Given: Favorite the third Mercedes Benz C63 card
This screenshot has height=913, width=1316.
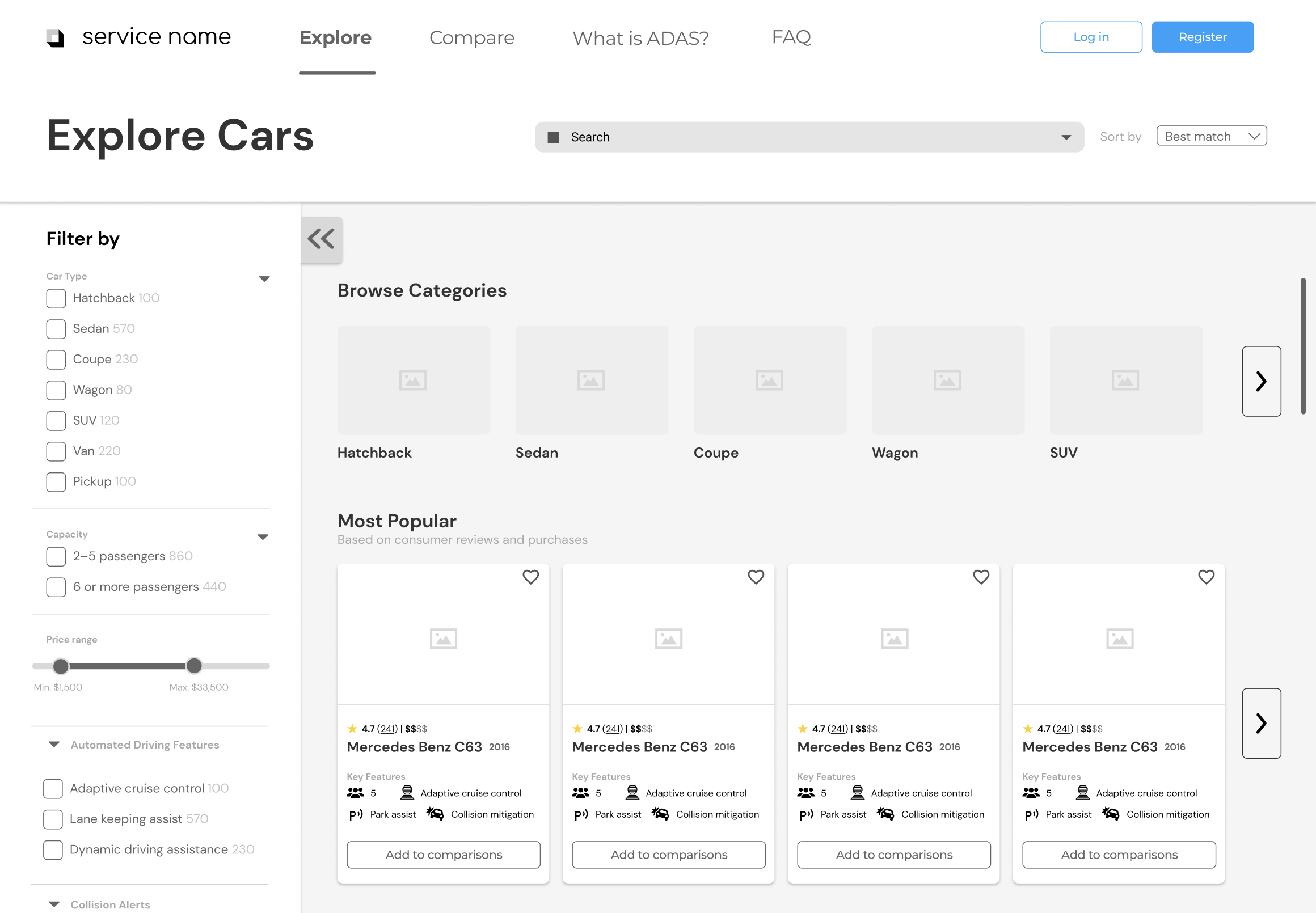Looking at the screenshot, I should (981, 577).
